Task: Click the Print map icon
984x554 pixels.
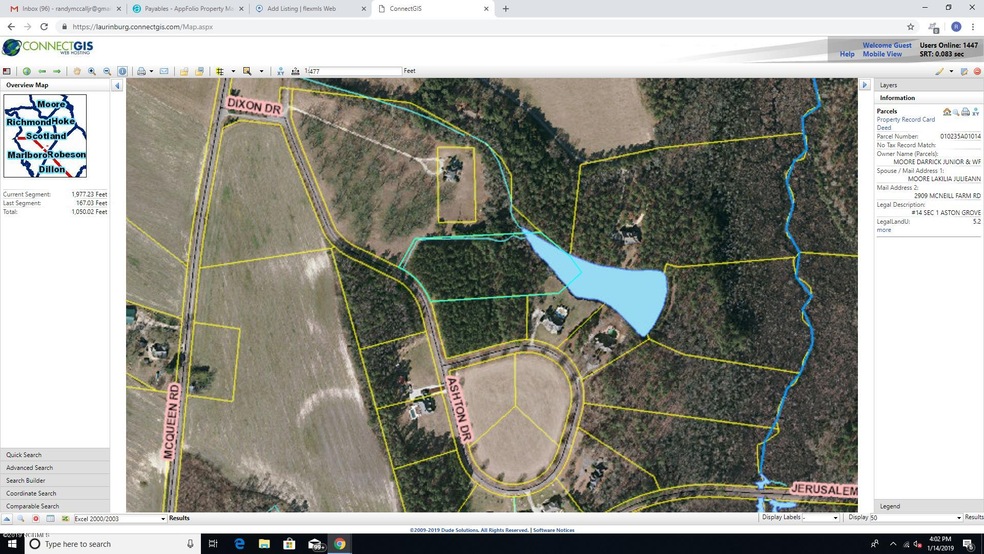Action: point(141,71)
